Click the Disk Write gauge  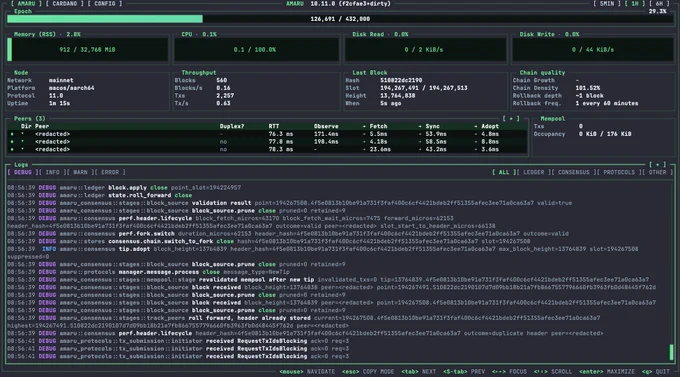point(593,49)
